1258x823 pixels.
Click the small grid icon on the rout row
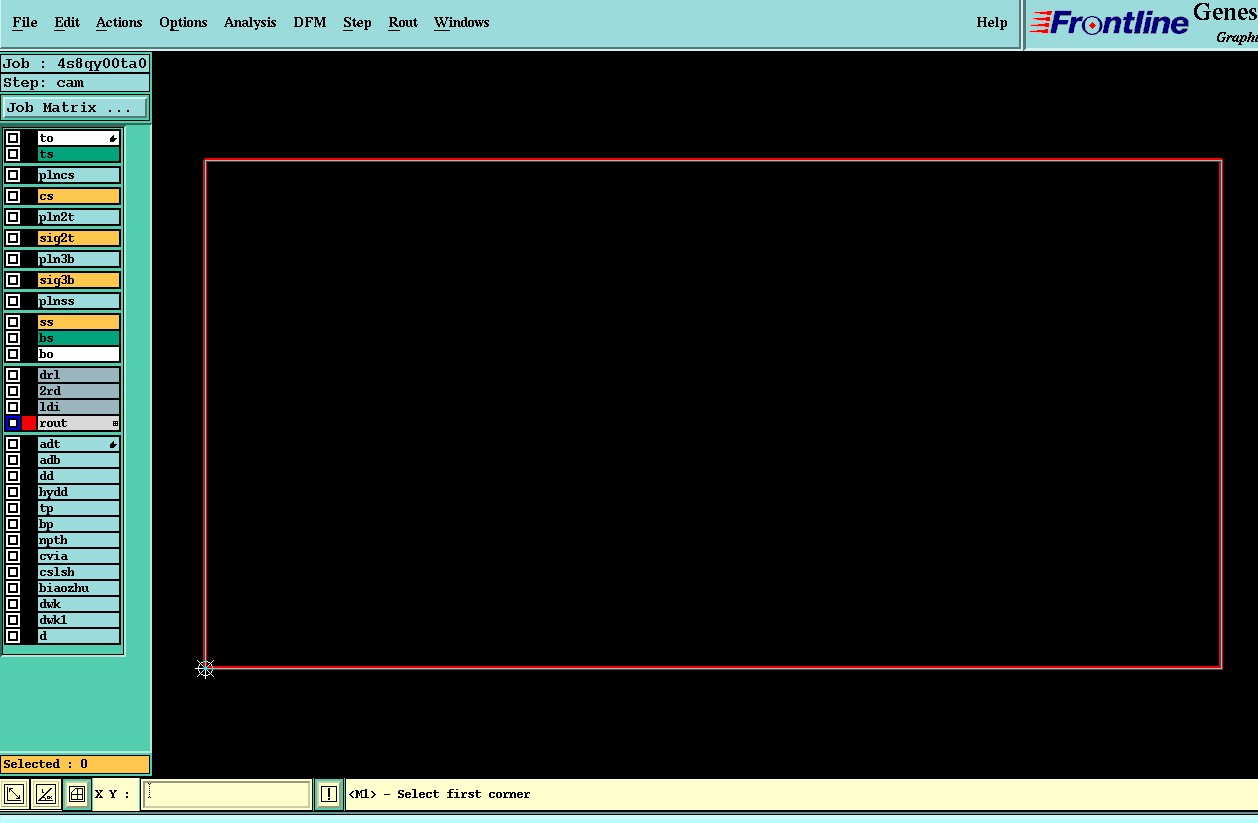(115, 424)
